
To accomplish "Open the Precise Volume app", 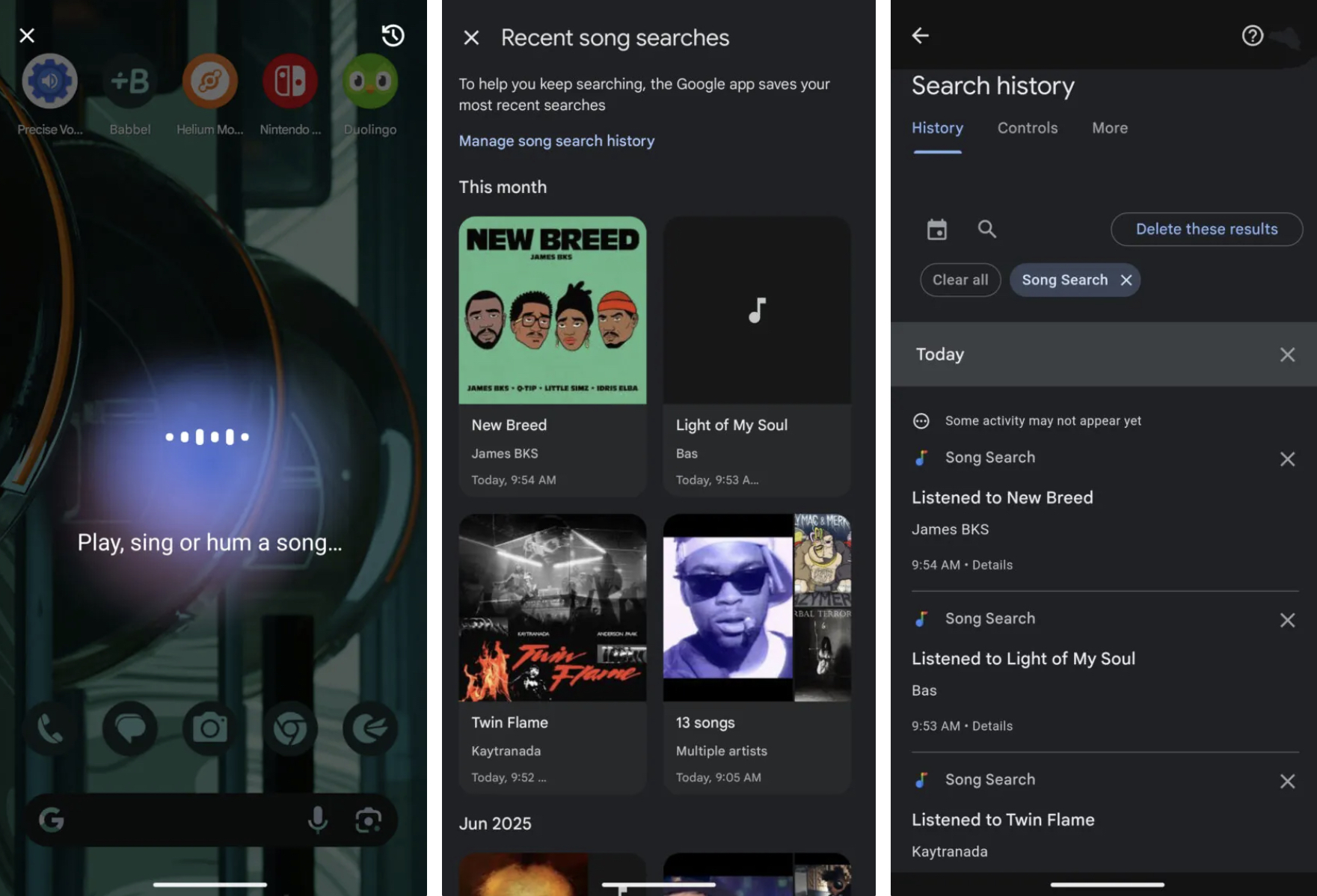I will pos(49,81).
